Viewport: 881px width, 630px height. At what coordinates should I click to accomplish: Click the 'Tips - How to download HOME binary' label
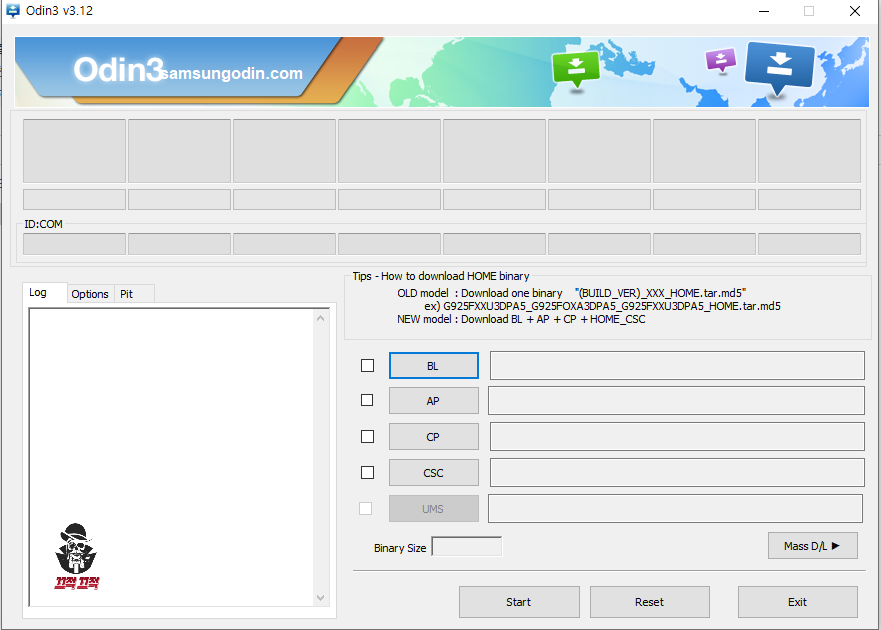[441, 276]
